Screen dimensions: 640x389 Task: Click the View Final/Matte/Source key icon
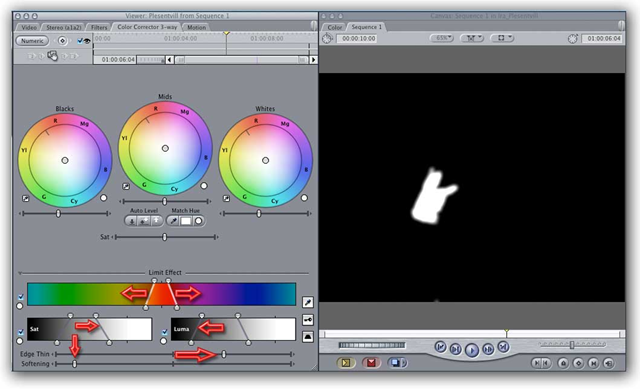tap(308, 320)
